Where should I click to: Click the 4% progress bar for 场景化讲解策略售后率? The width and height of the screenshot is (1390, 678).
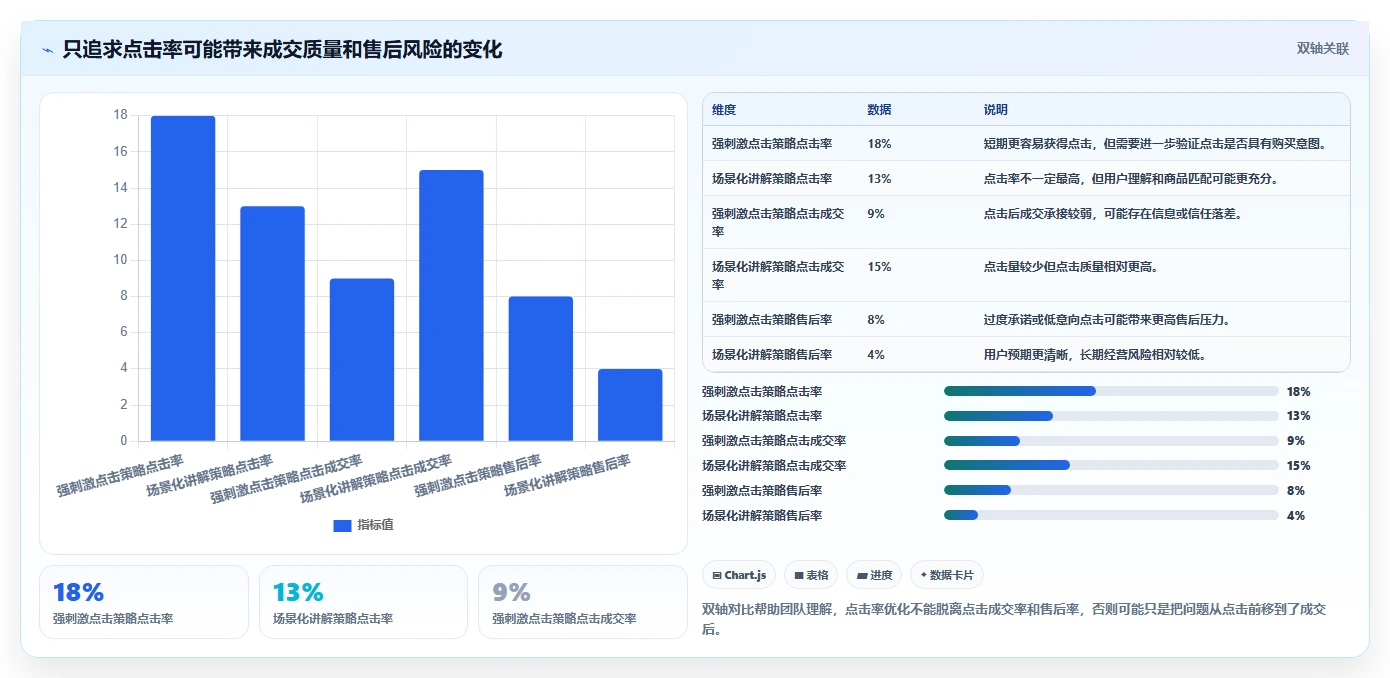[1111, 515]
